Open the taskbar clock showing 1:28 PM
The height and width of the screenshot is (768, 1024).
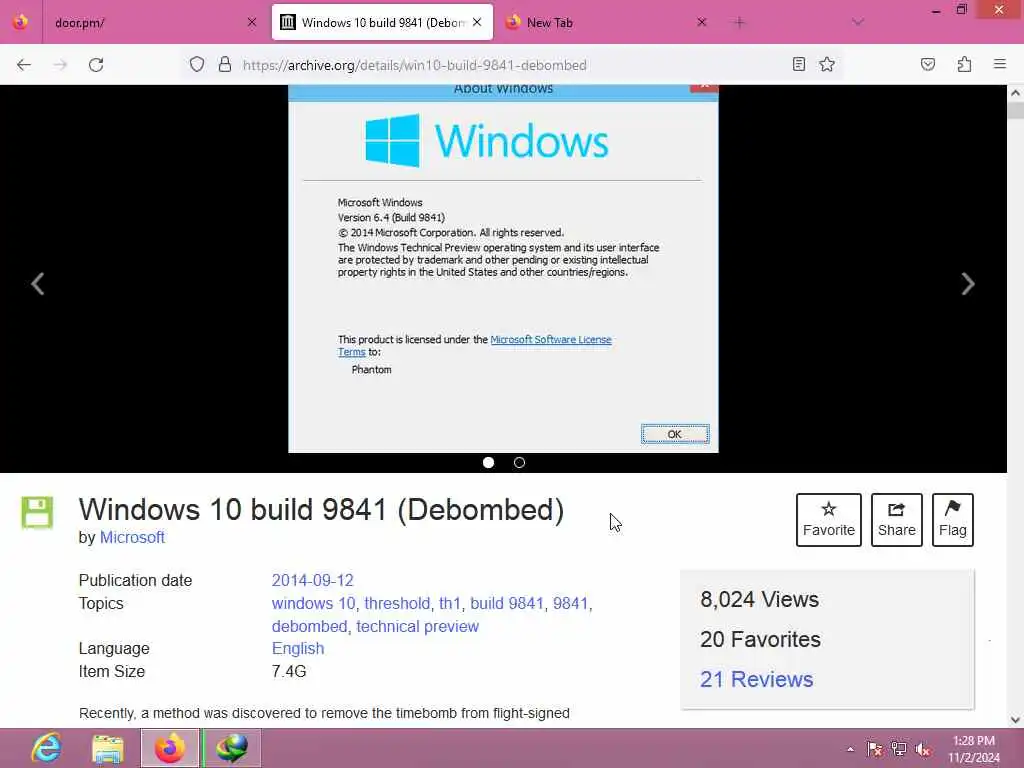(974, 748)
